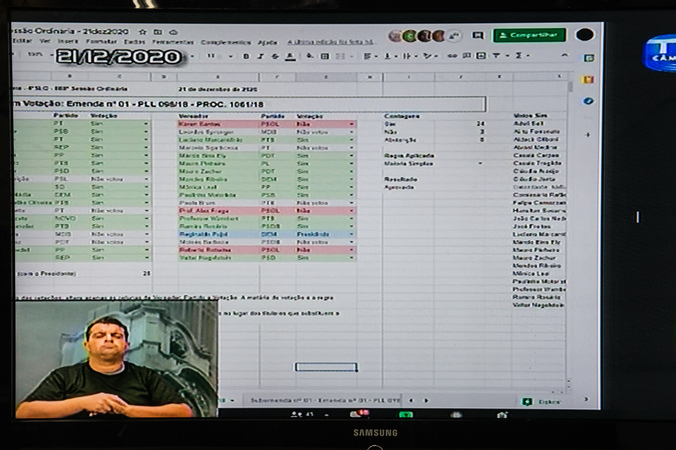Click the sign language interpreter video thumbnail

pyautogui.click(x=116, y=359)
